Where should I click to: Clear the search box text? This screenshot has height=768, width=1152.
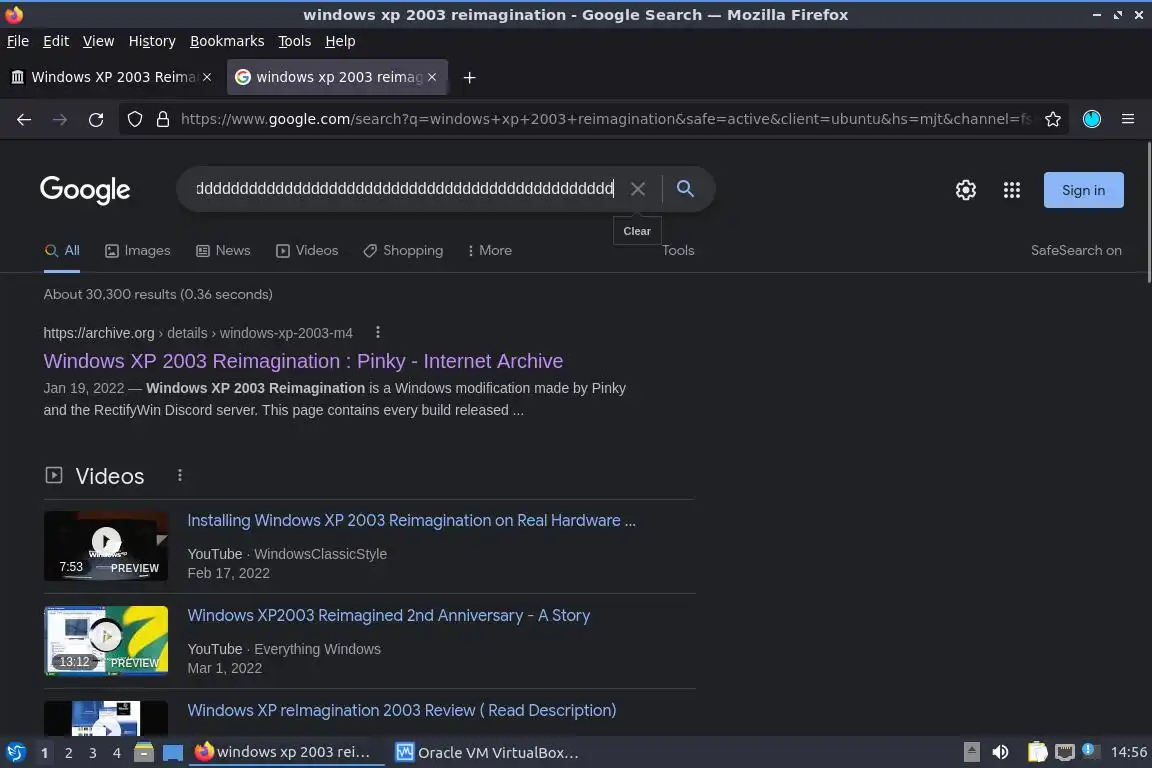638,189
